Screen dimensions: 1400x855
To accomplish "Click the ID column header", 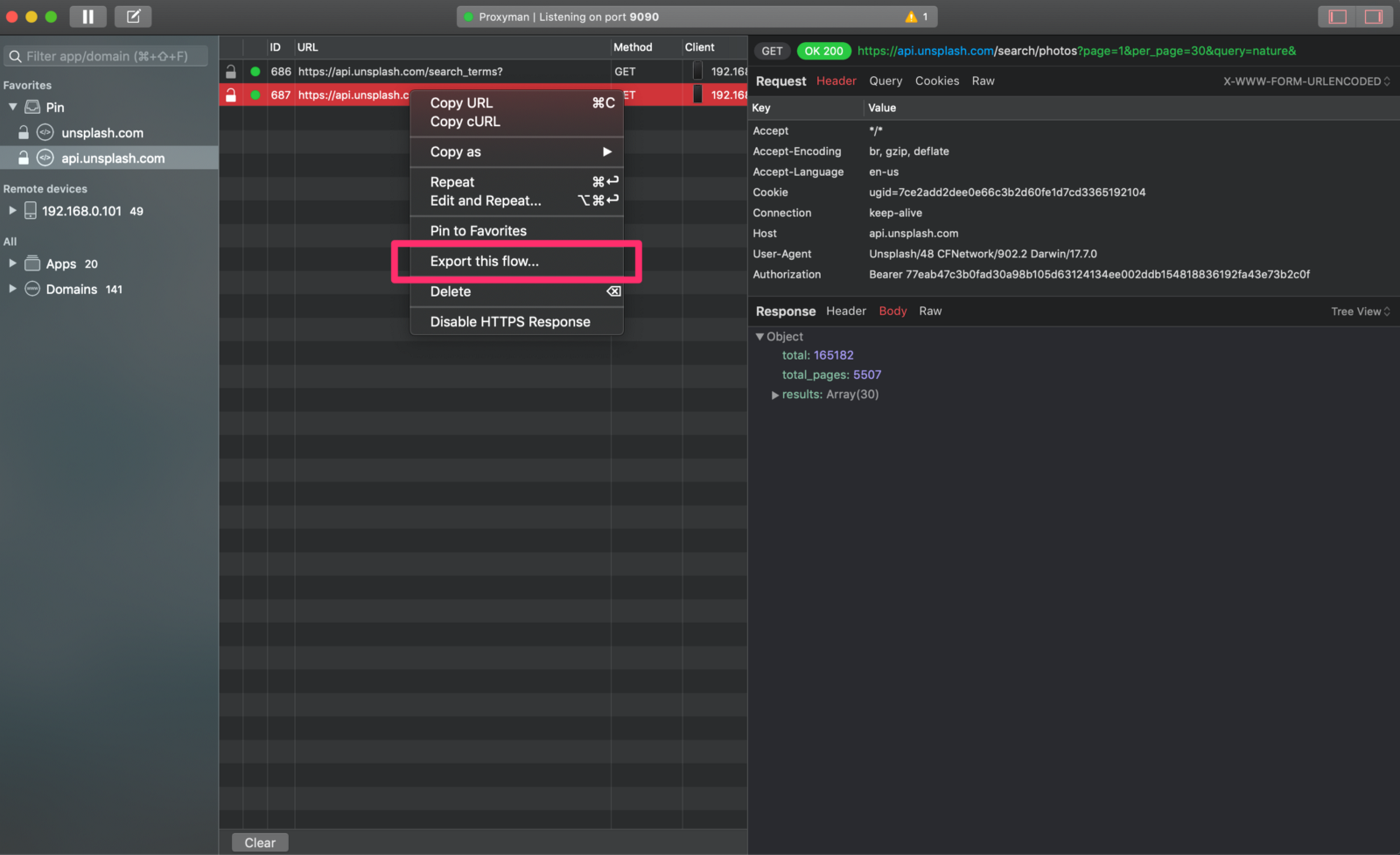I will [x=275, y=47].
